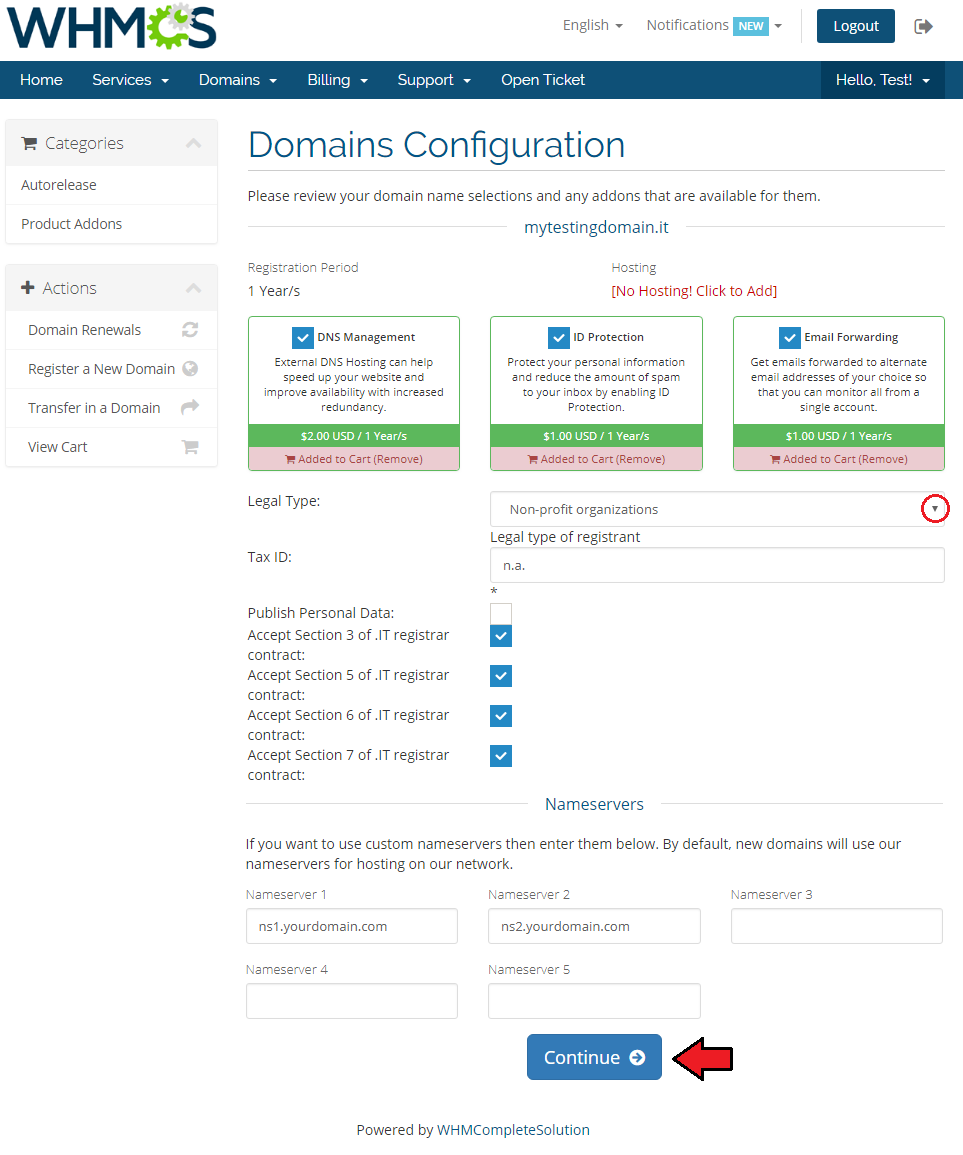Image resolution: width=963 pixels, height=1155 pixels.
Task: Click the plus icon in Actions header
Action: coord(28,287)
